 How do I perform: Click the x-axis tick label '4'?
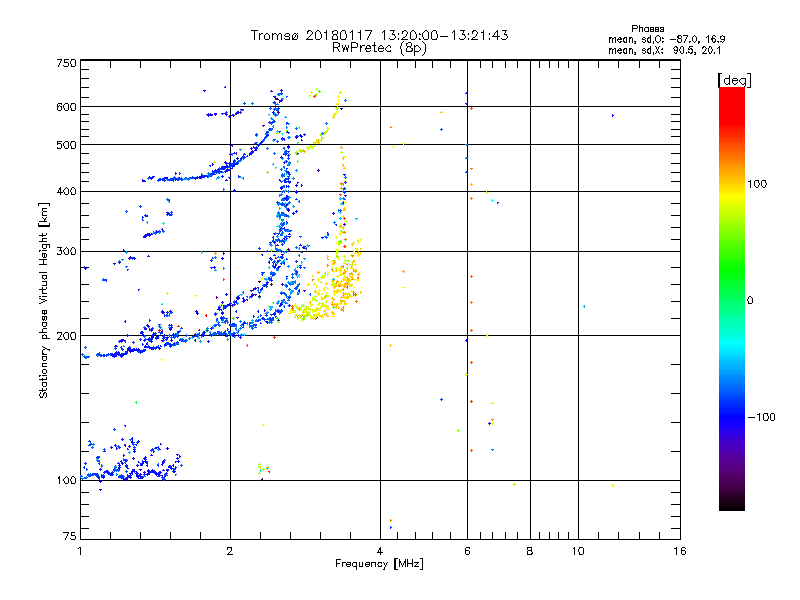pyautogui.click(x=380, y=551)
